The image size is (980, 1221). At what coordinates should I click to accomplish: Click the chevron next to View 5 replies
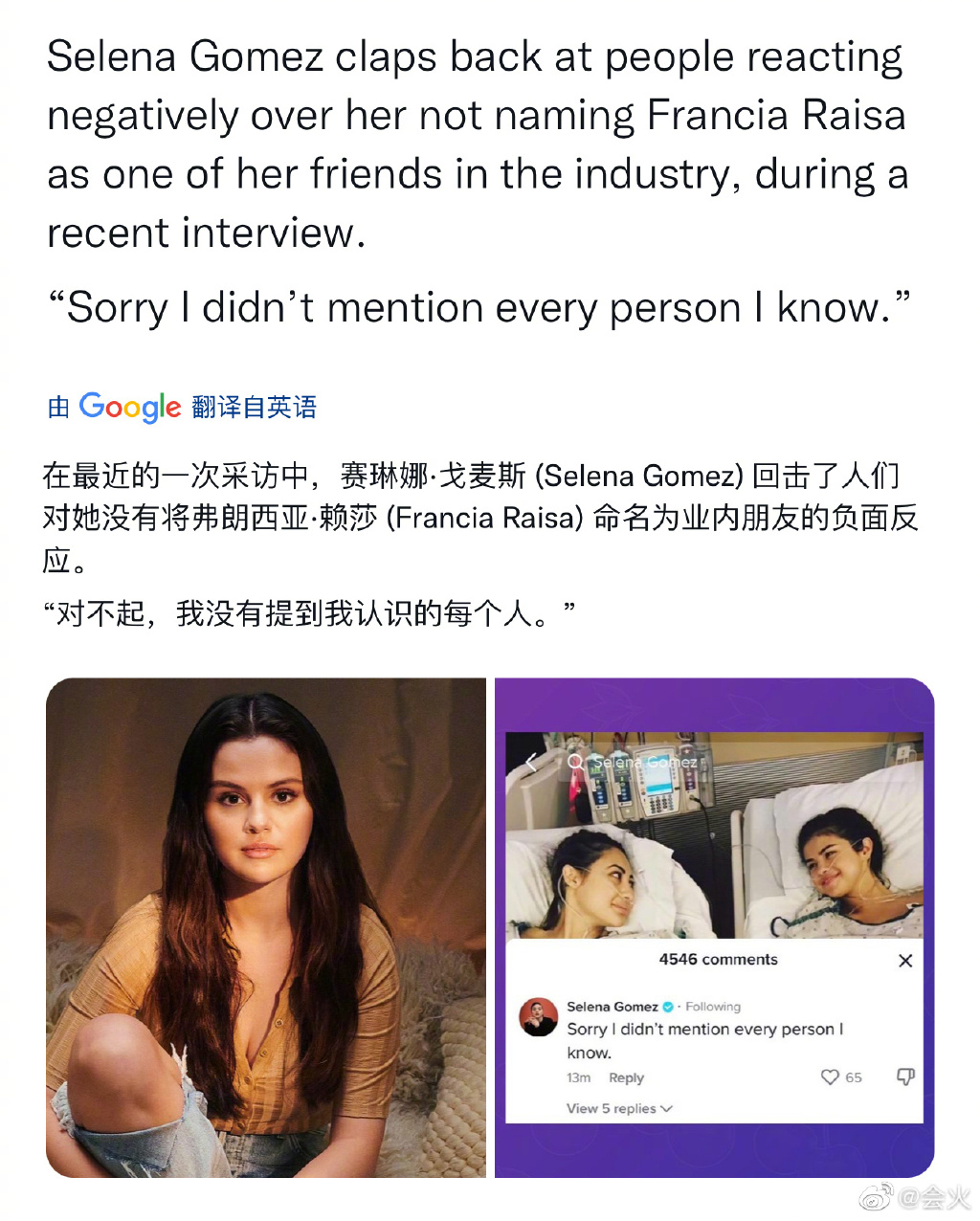click(667, 1109)
